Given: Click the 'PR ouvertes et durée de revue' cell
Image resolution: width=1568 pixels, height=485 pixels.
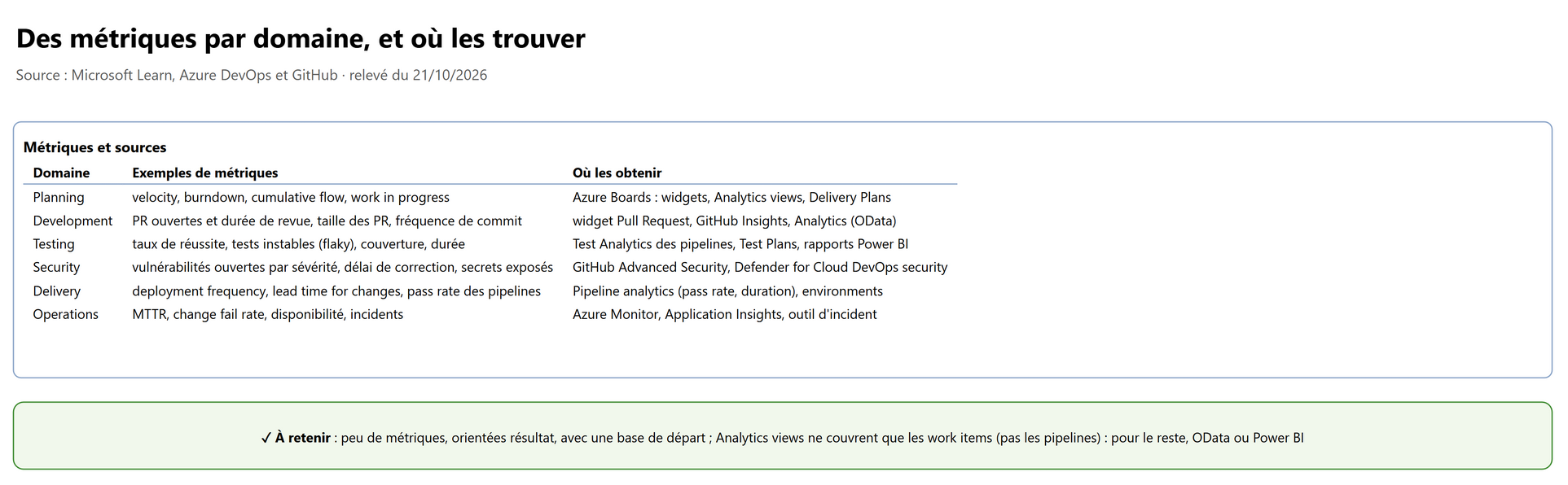Looking at the screenshot, I should [327, 221].
